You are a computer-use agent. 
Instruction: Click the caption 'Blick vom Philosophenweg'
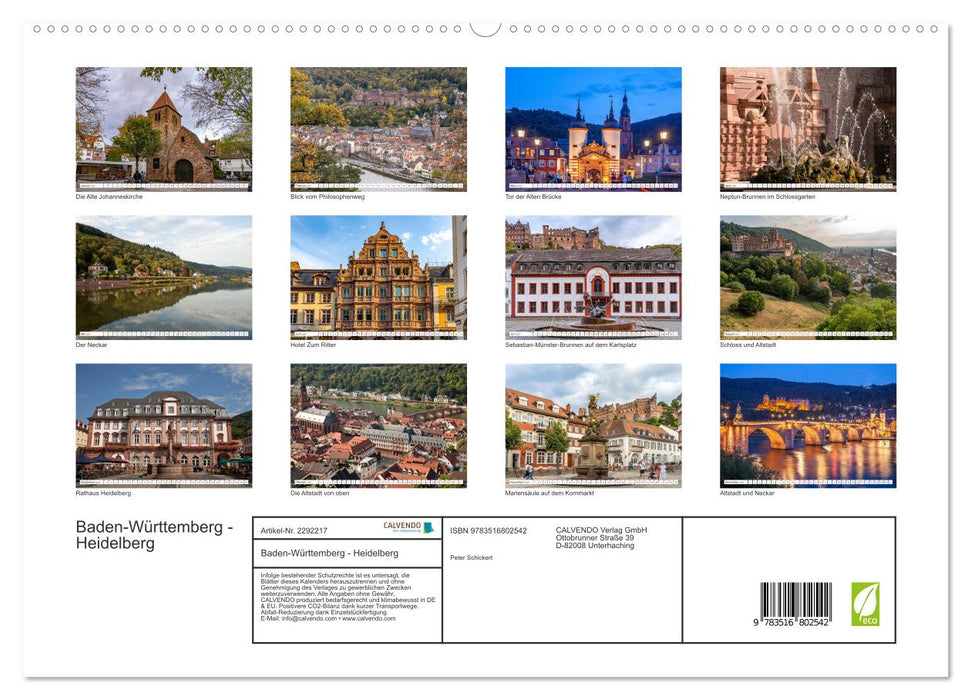(328, 197)
